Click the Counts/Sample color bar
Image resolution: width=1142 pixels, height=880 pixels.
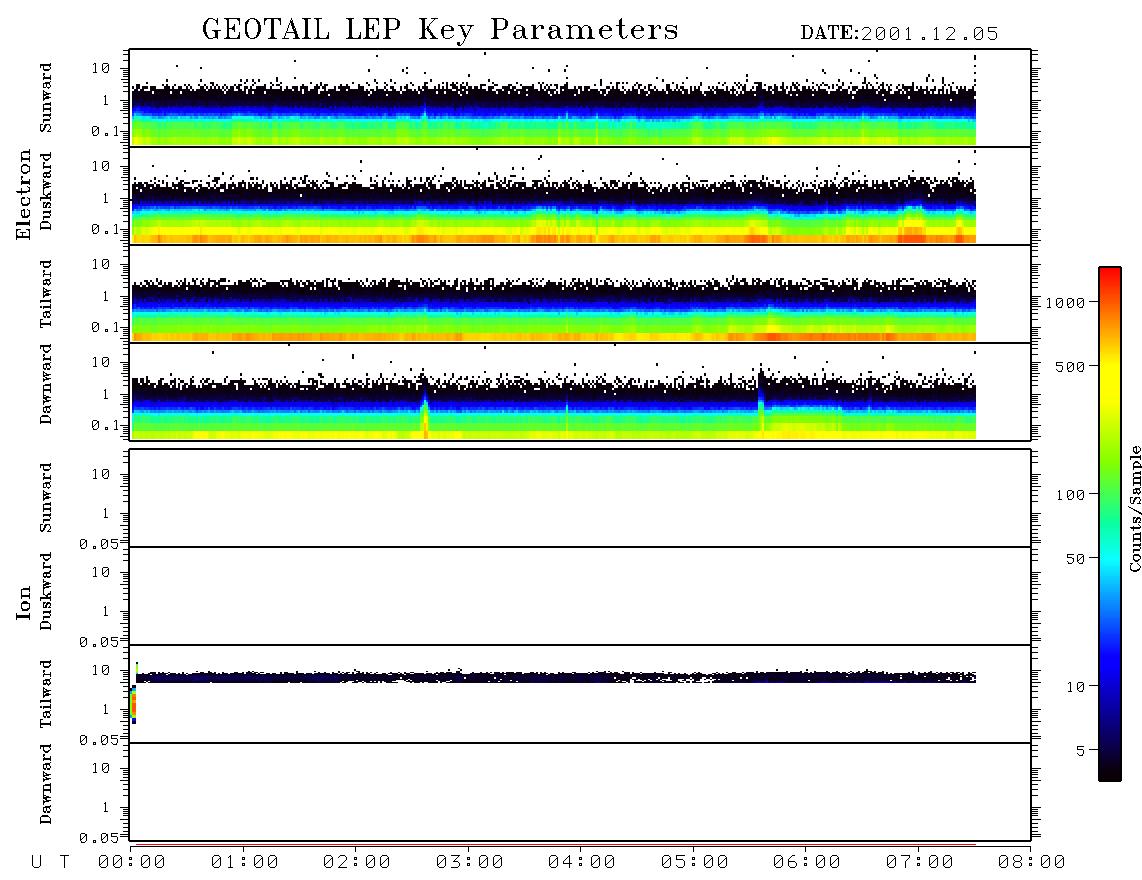click(x=1110, y=524)
